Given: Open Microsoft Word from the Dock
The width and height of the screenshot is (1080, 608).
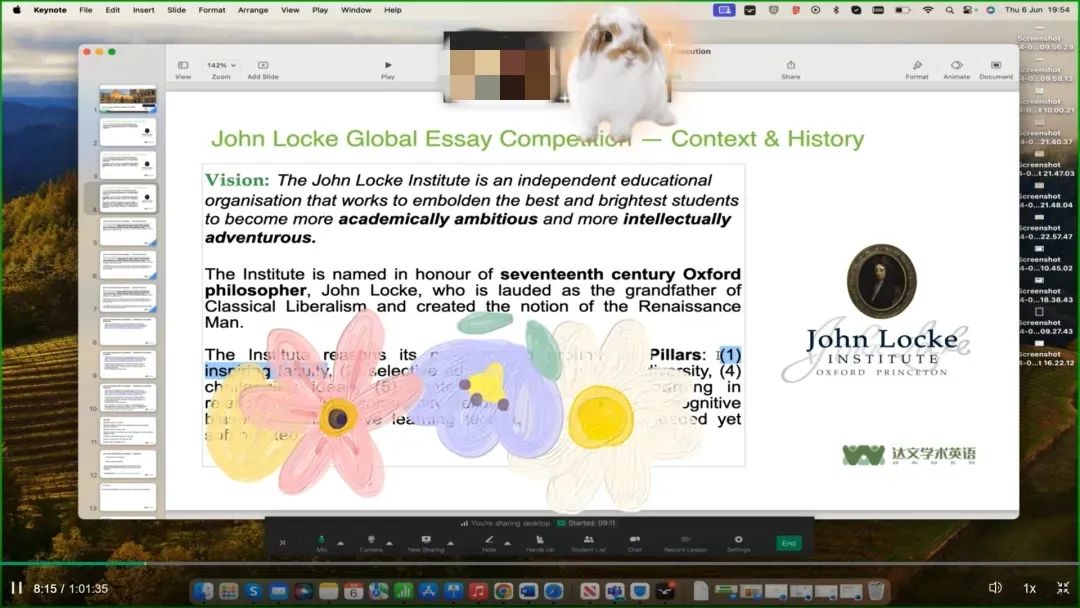Looking at the screenshot, I should (528, 591).
